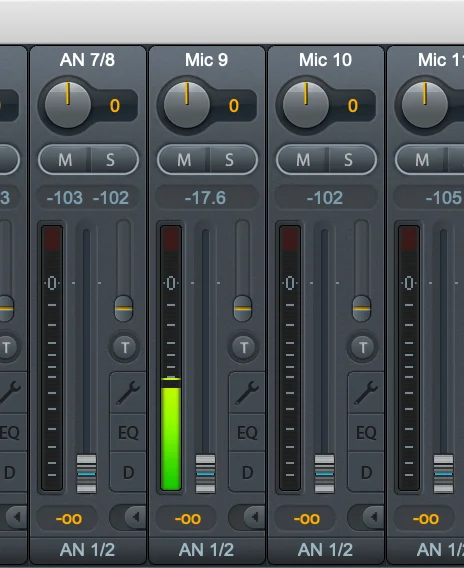Open EQ panel for Mic 10

(366, 433)
